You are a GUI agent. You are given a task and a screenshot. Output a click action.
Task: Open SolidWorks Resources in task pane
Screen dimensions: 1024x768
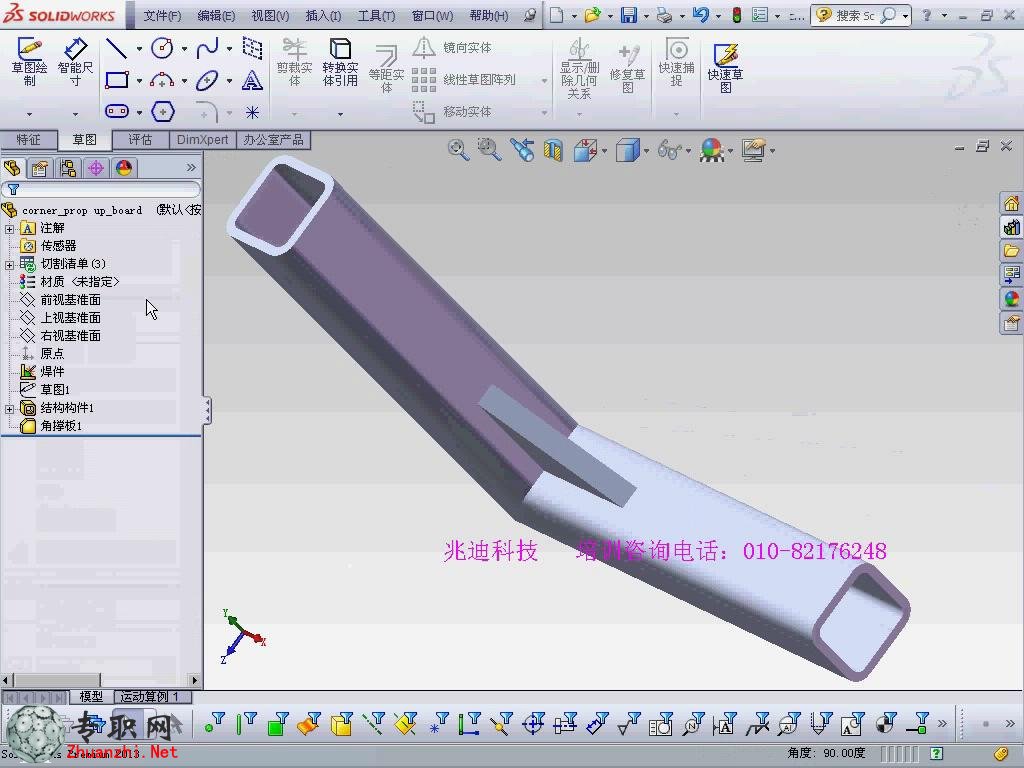(1011, 203)
